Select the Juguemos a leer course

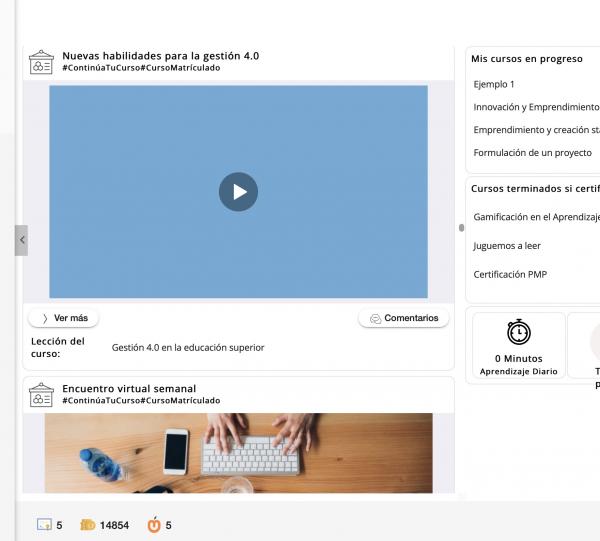507,246
